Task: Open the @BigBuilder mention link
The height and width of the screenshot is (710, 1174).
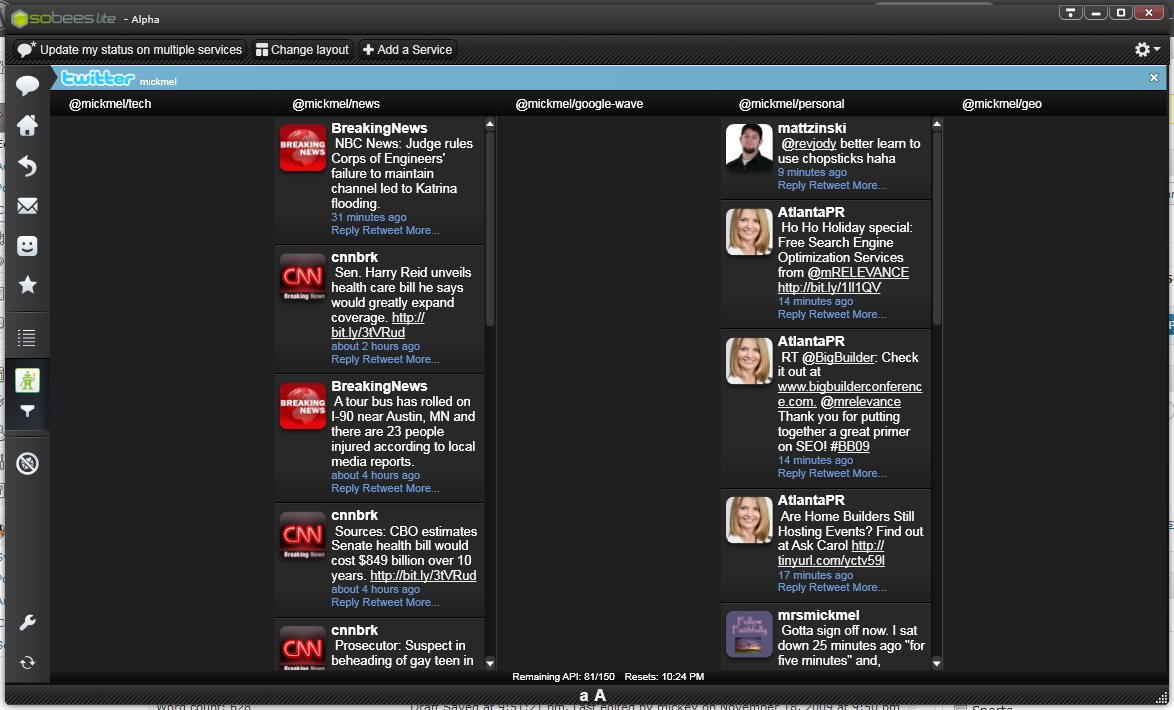Action: (839, 357)
